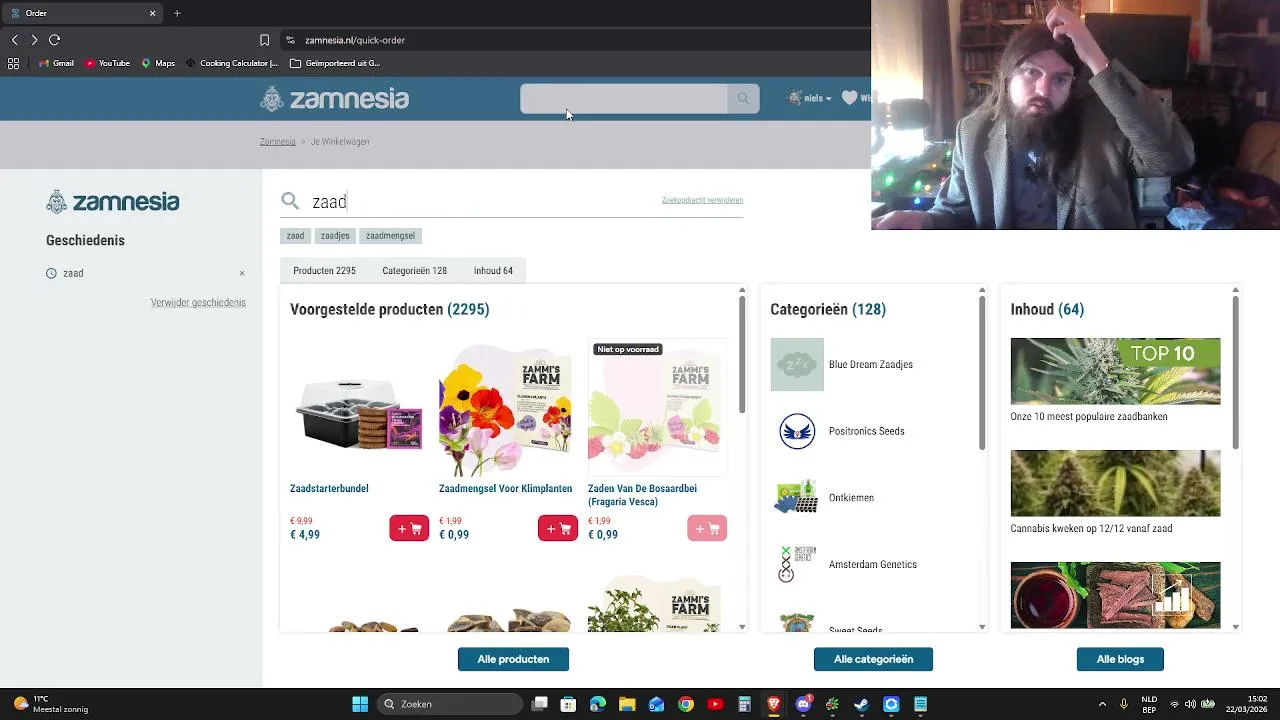Click the products panel scrollbar
Image resolution: width=1280 pixels, height=720 pixels.
pos(742,355)
